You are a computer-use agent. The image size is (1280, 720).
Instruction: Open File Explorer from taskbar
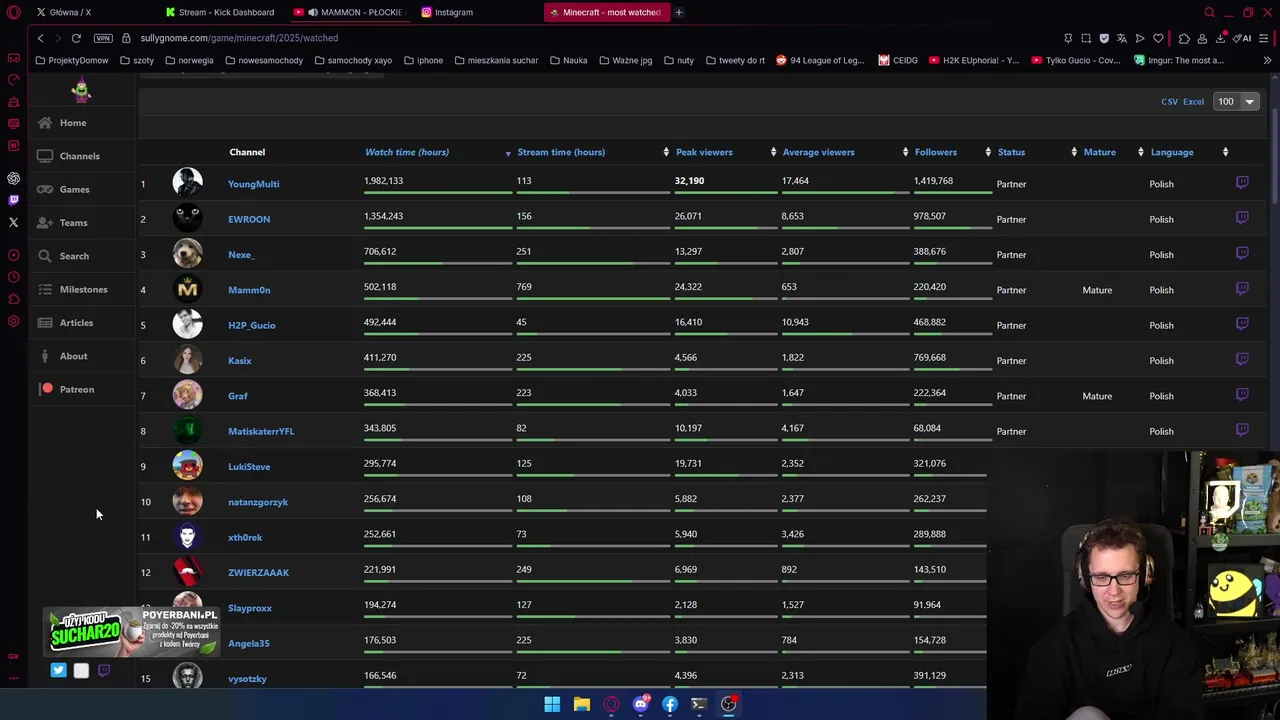tap(581, 704)
